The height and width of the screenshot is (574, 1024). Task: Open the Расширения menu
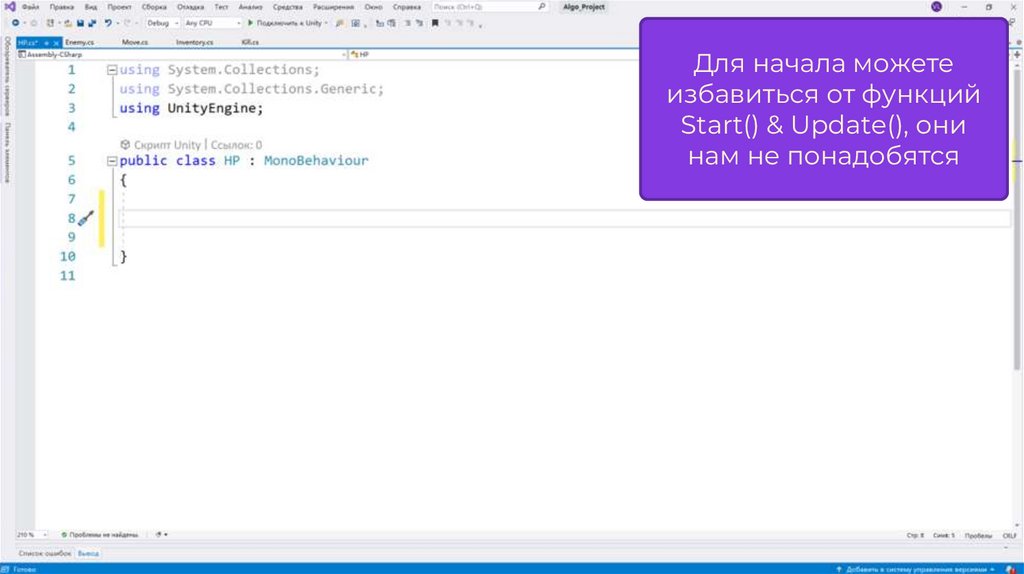coord(333,7)
